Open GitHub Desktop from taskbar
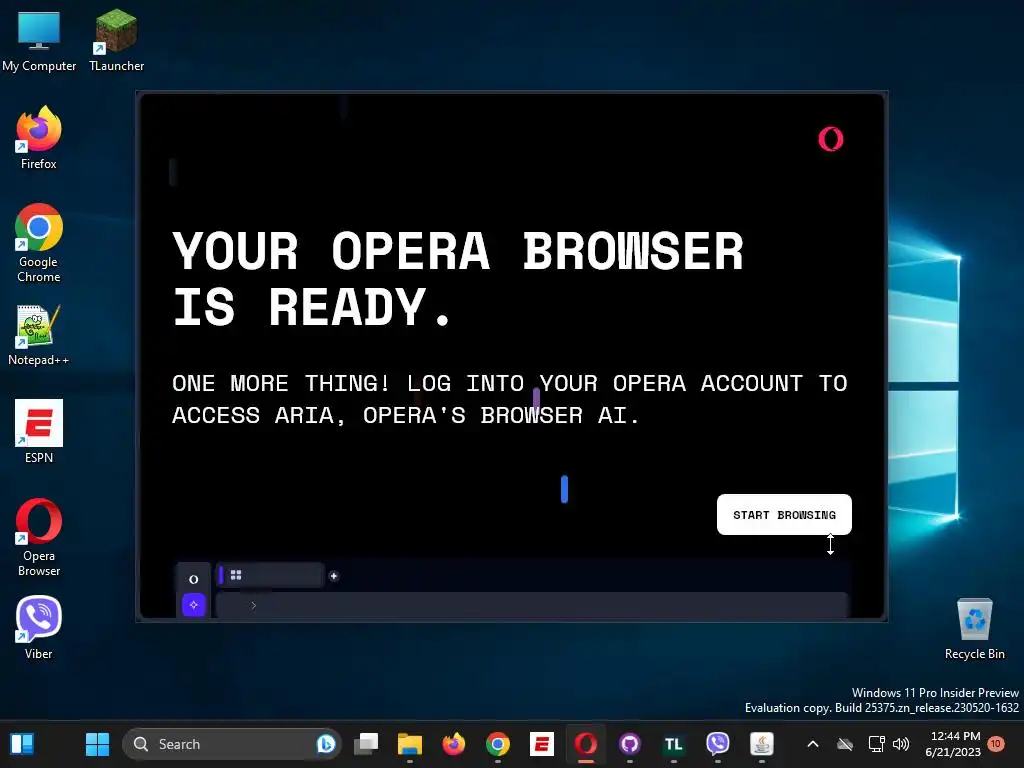 tap(630, 744)
